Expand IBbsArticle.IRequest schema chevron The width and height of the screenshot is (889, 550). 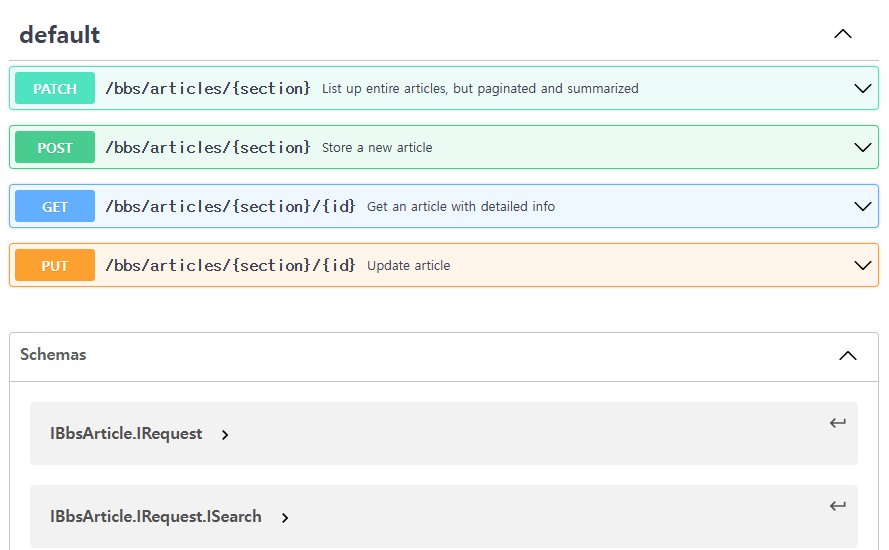point(225,435)
